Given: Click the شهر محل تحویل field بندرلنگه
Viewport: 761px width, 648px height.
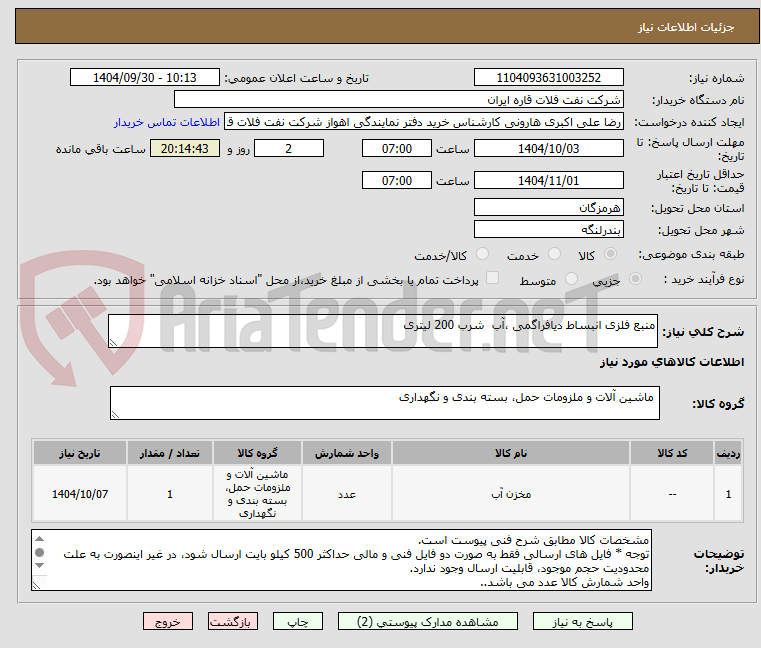Looking at the screenshot, I should click(x=548, y=229).
